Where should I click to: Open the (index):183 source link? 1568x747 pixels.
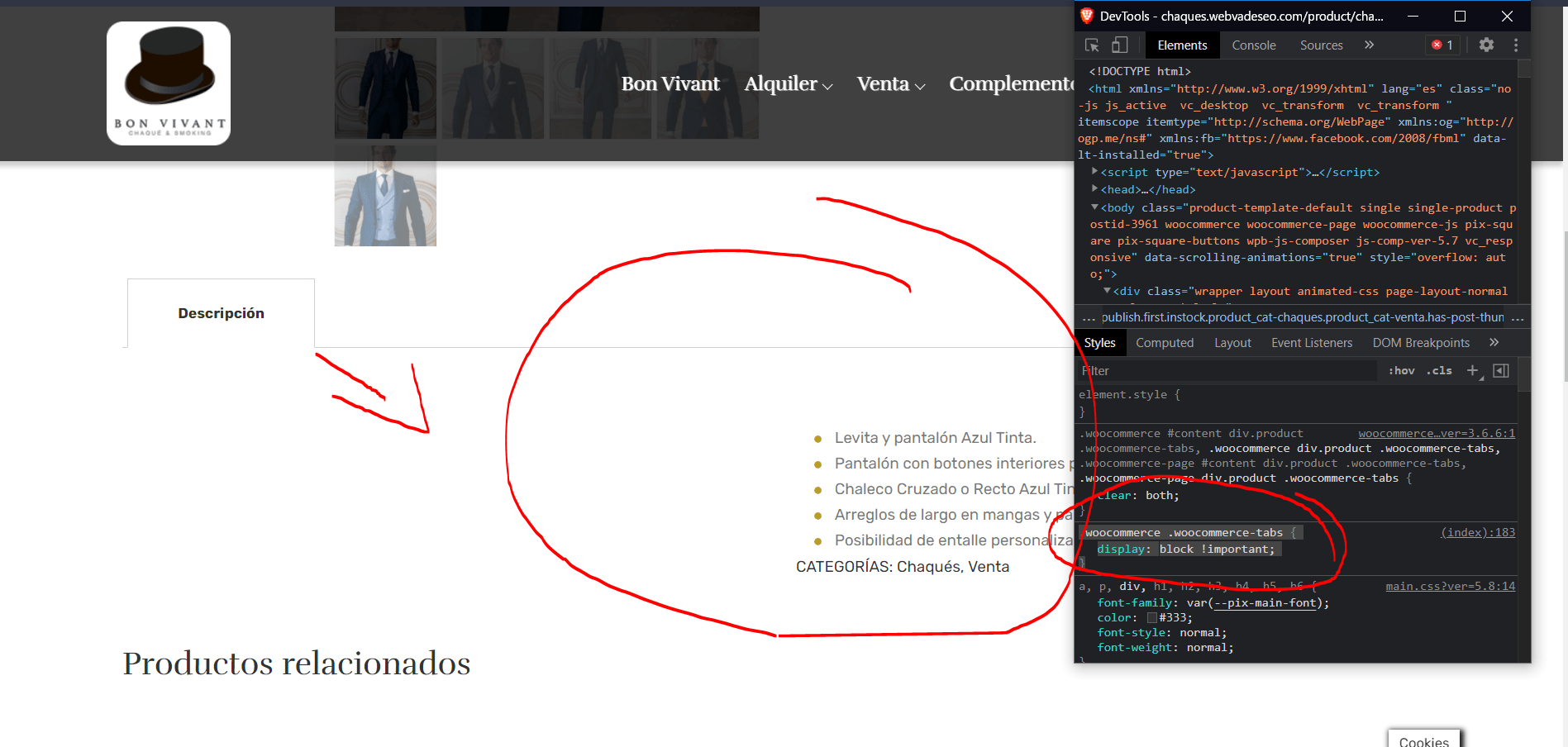tap(1478, 532)
